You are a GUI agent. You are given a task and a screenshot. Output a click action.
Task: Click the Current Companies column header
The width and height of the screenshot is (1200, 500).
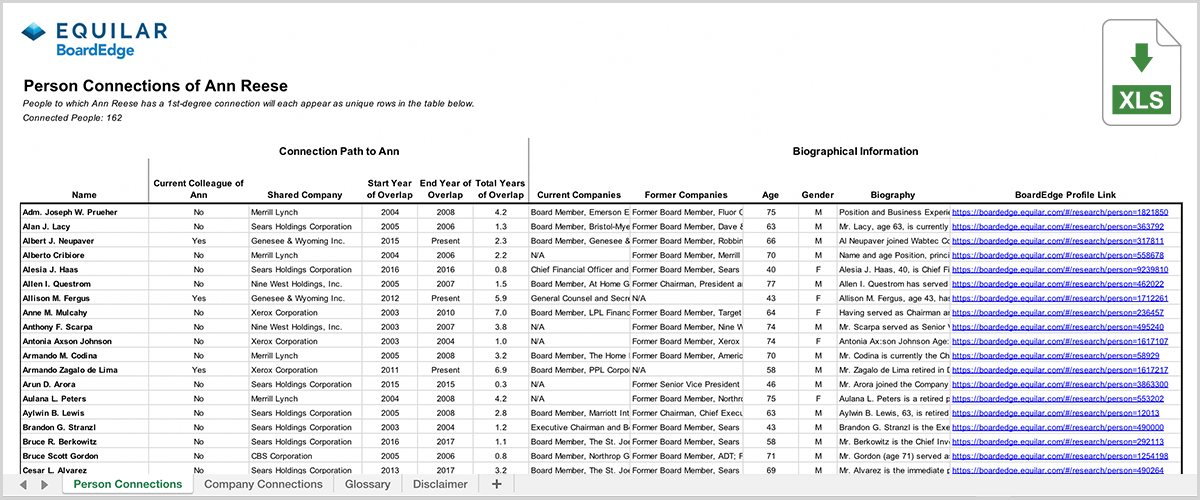579,195
